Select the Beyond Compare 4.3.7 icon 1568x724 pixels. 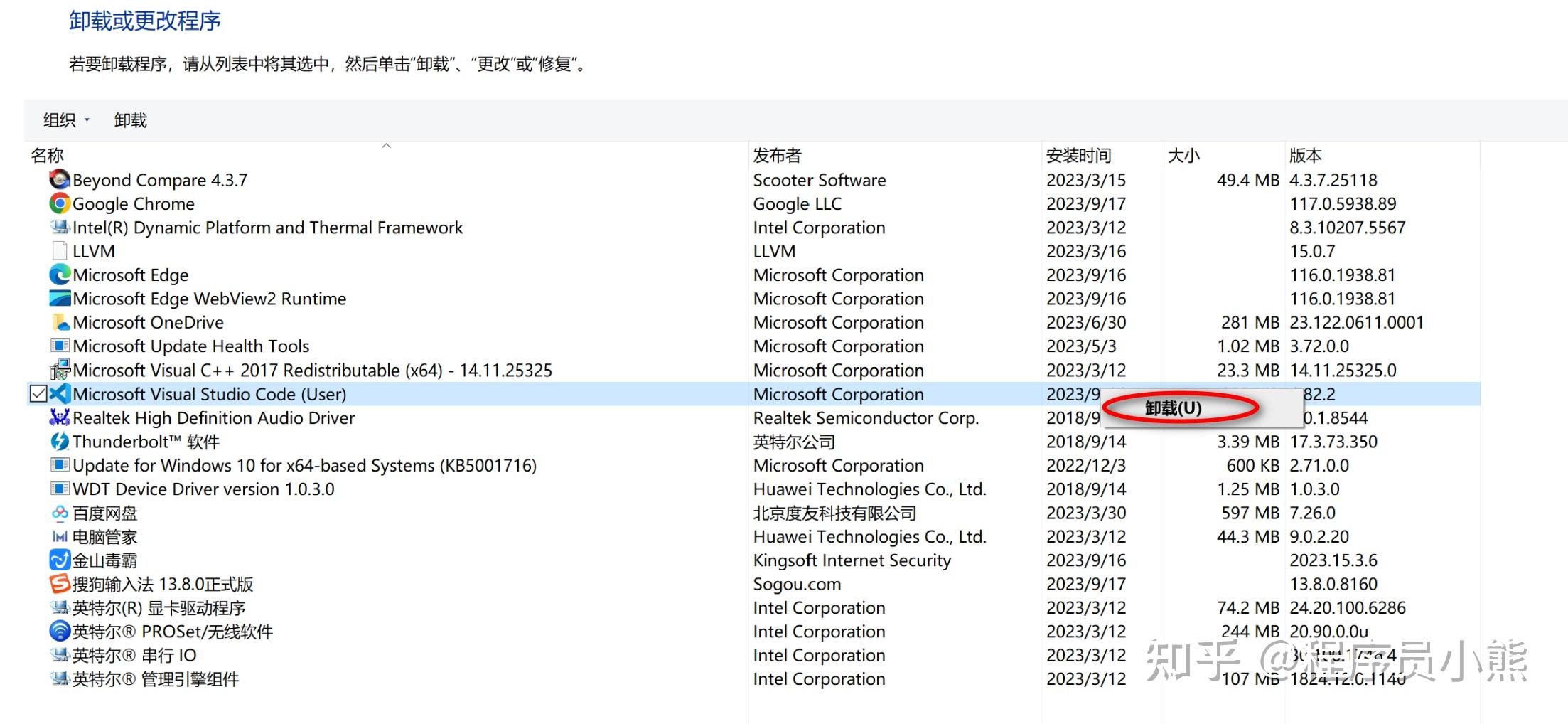click(x=60, y=180)
